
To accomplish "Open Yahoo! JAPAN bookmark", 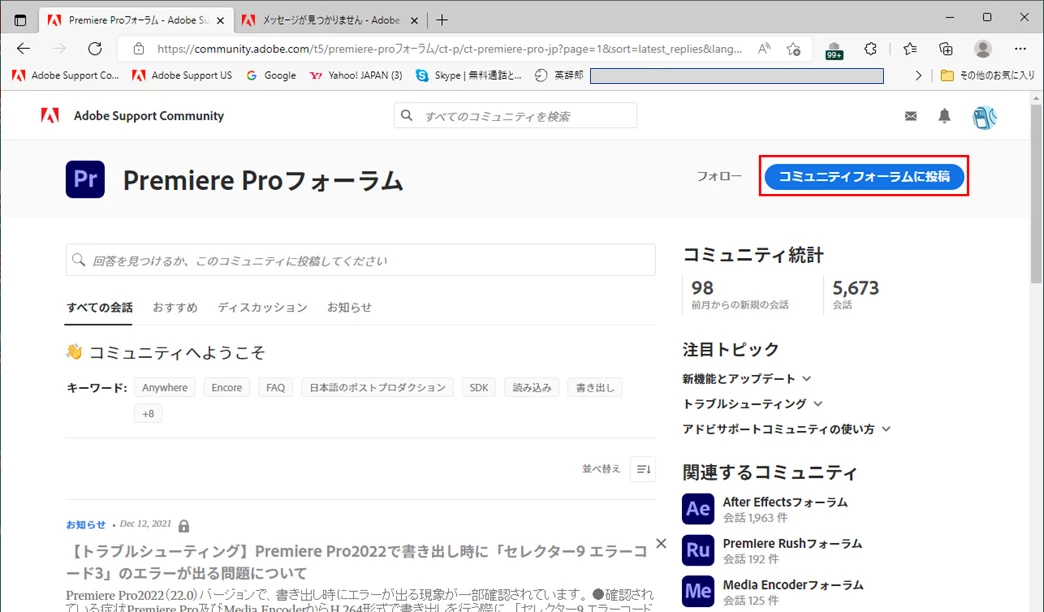I will [x=356, y=75].
